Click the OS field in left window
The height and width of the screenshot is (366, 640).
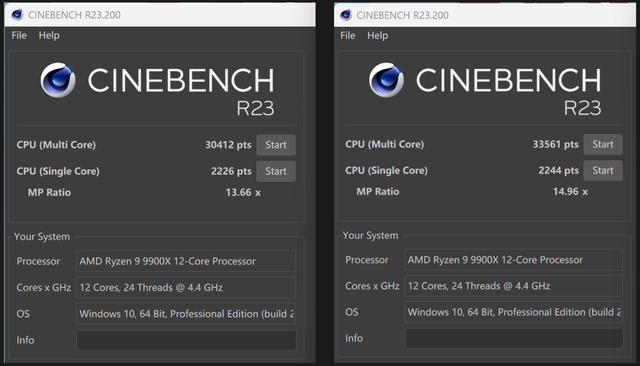coord(186,314)
